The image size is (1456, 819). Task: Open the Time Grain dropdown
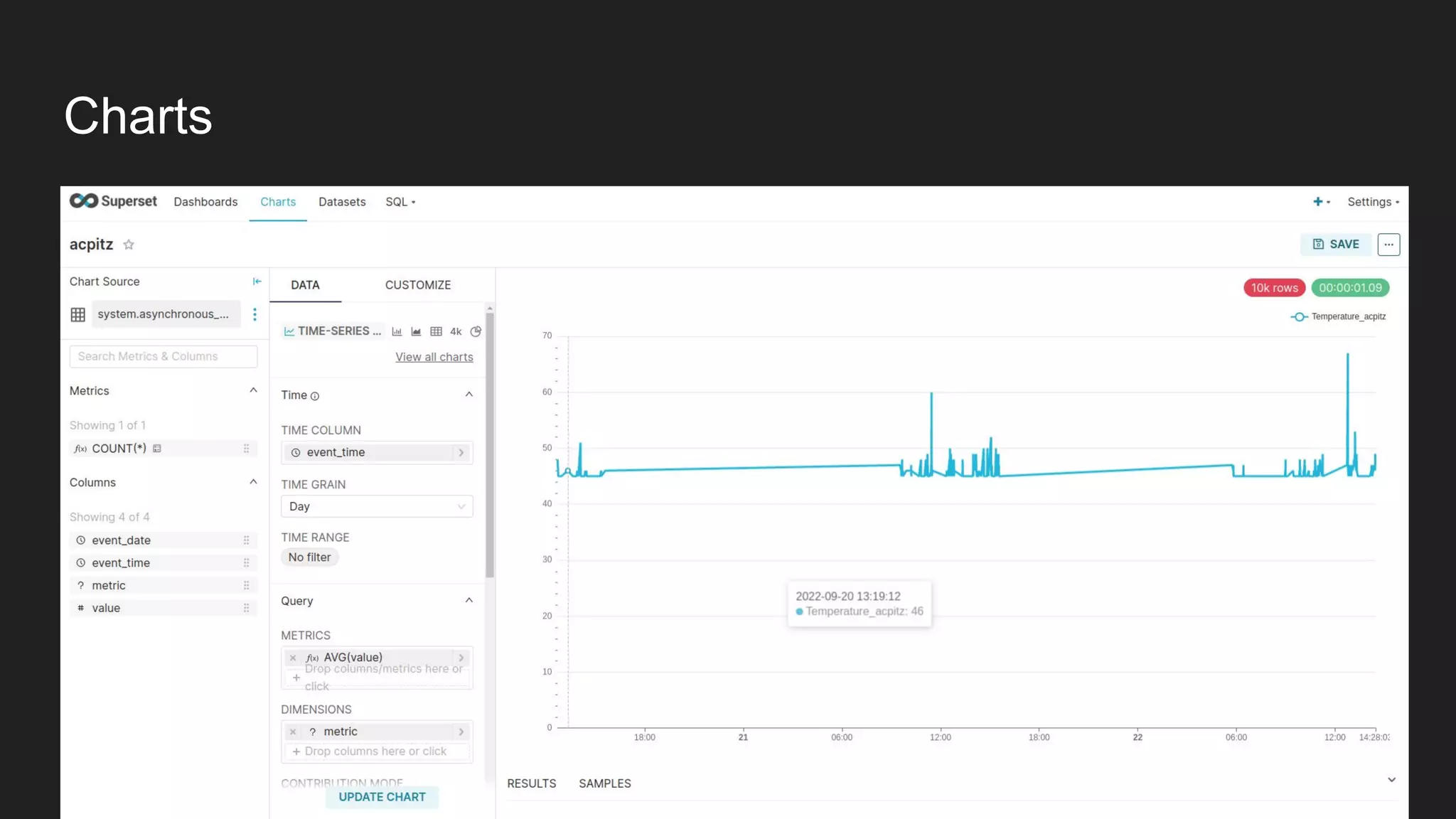pyautogui.click(x=377, y=506)
